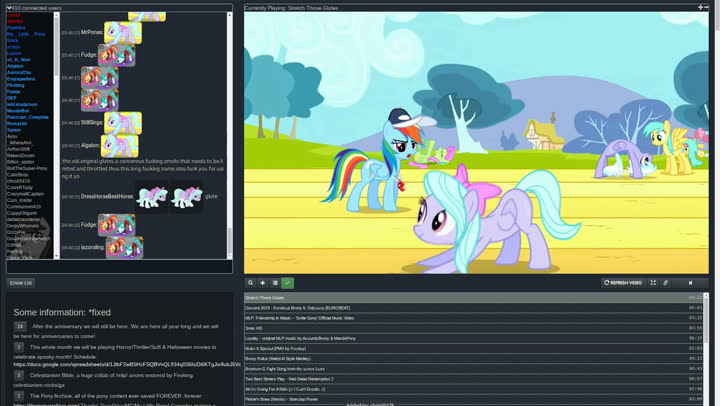Select the 'Smile HD' playlist entry
Viewport: 720px width, 406px height.
coord(473,328)
